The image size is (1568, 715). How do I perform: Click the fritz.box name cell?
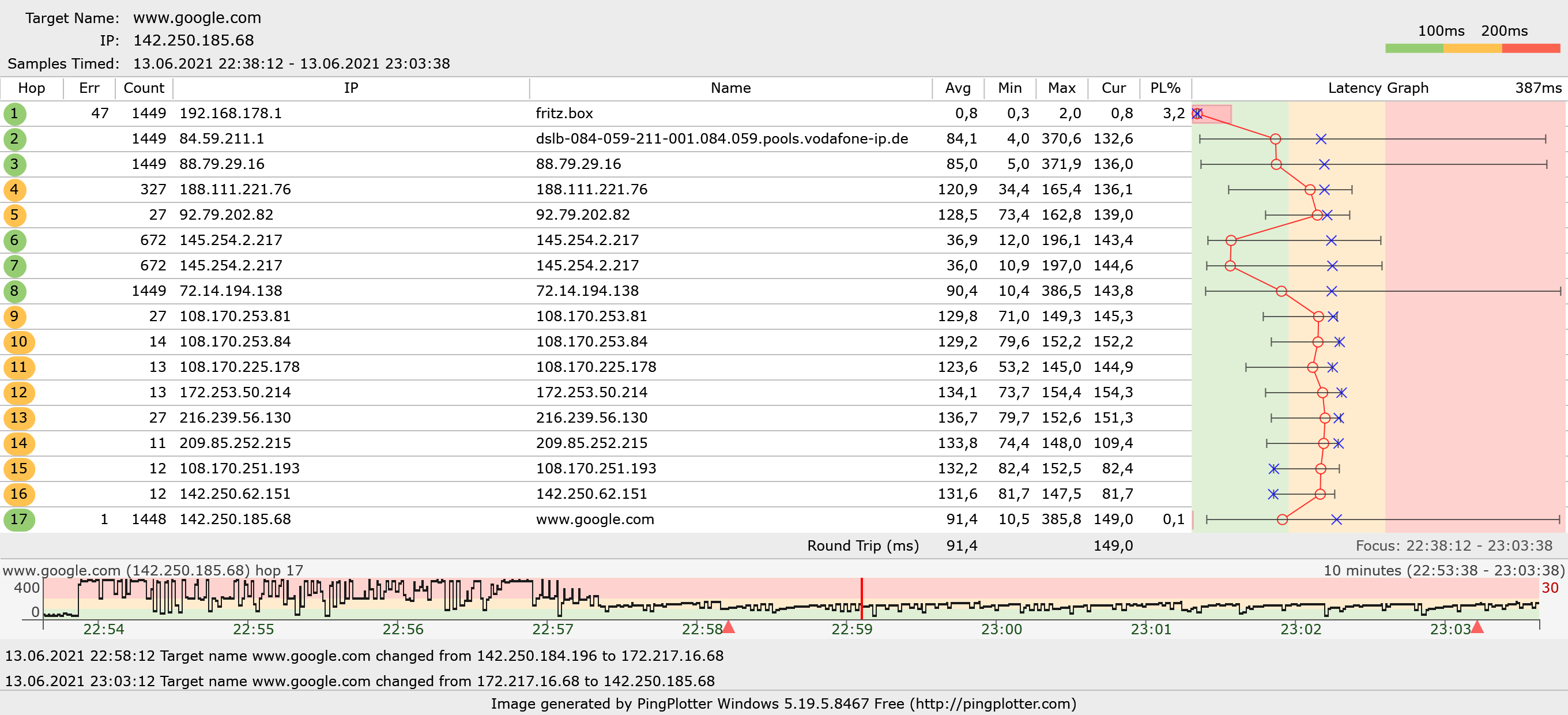point(564,113)
